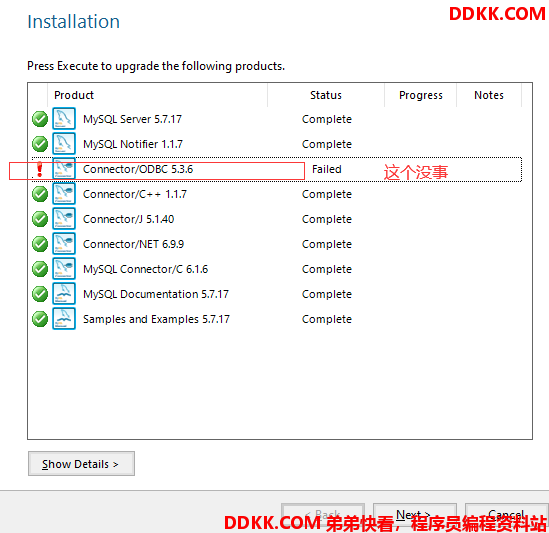This screenshot has width=549, height=533.
Task: Expand installation log with Show Details
Action: point(81,464)
